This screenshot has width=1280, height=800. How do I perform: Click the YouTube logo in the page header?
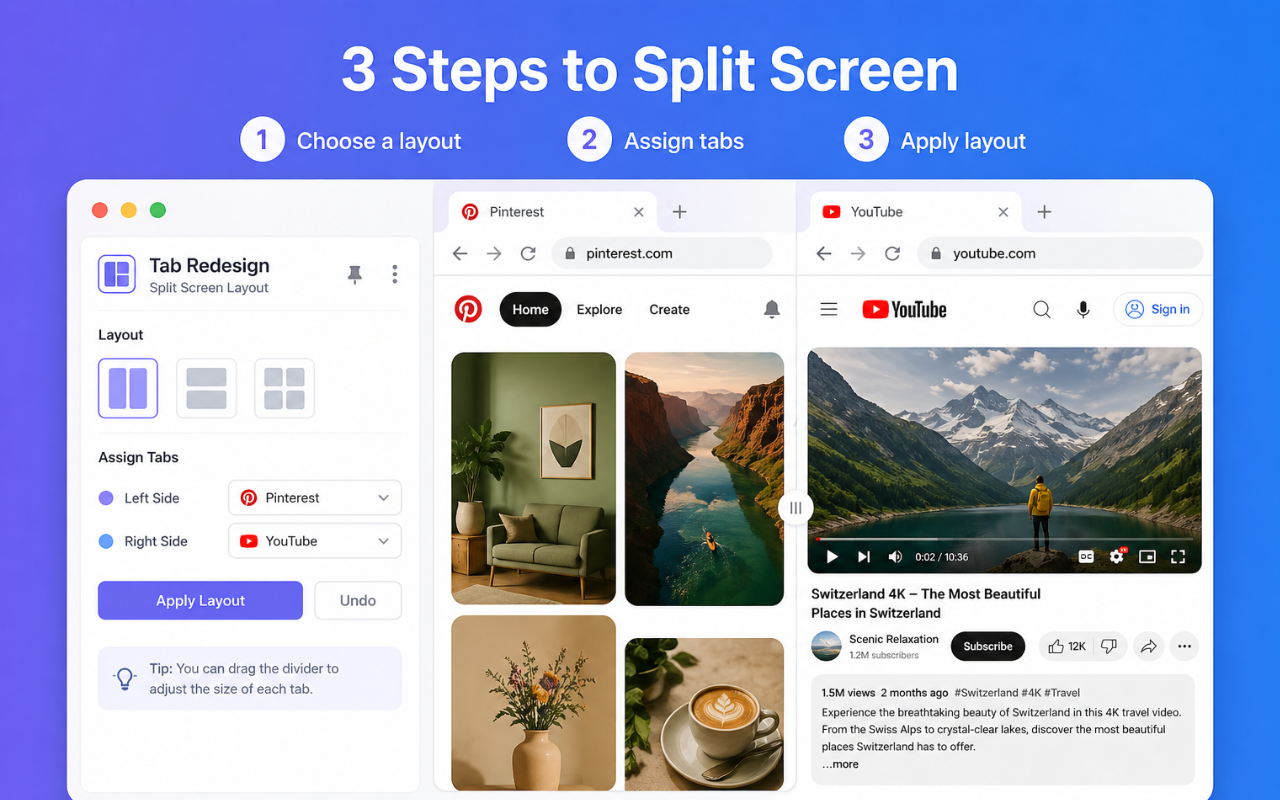(904, 310)
